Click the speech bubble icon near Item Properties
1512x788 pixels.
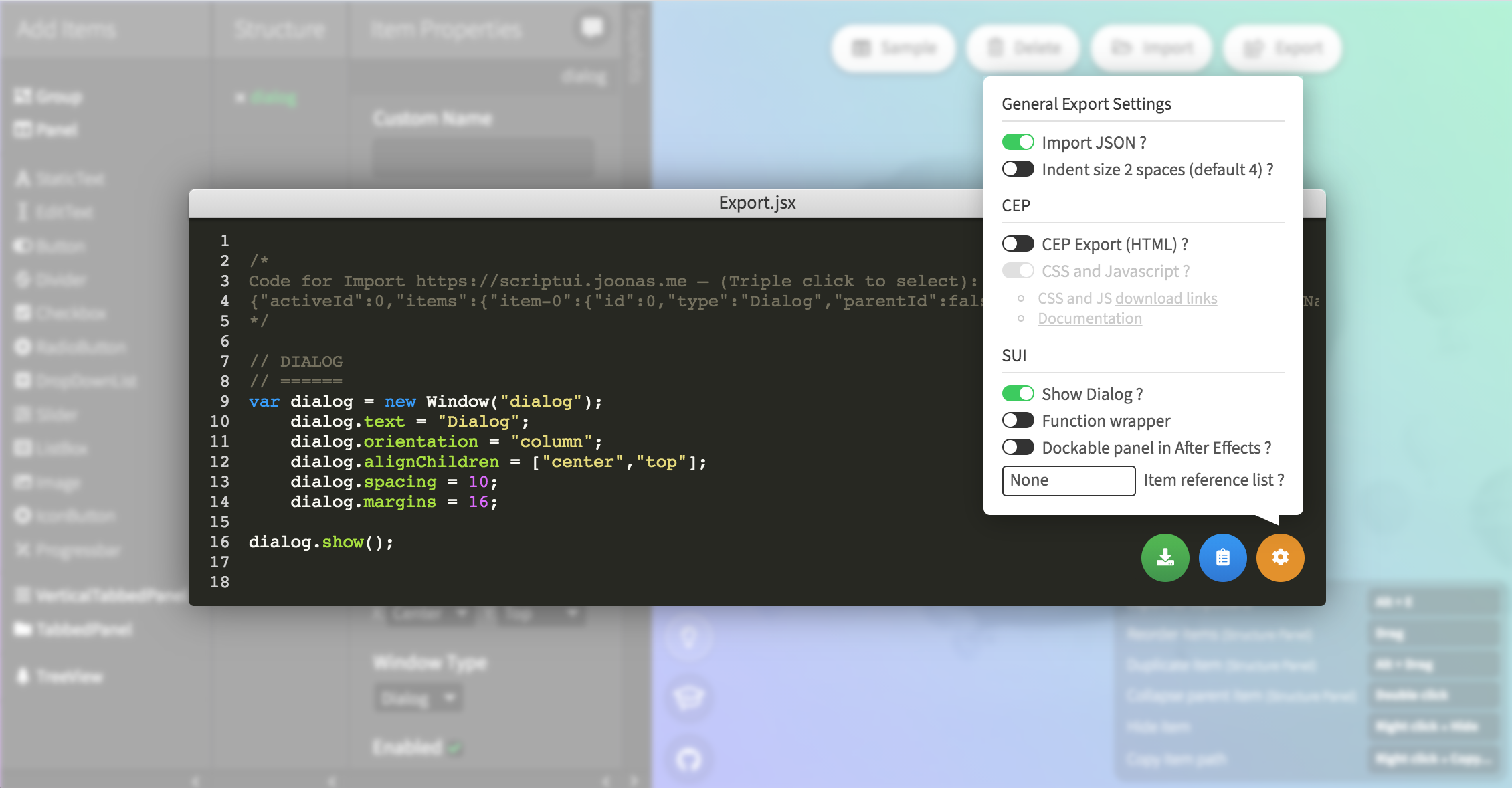point(592,28)
